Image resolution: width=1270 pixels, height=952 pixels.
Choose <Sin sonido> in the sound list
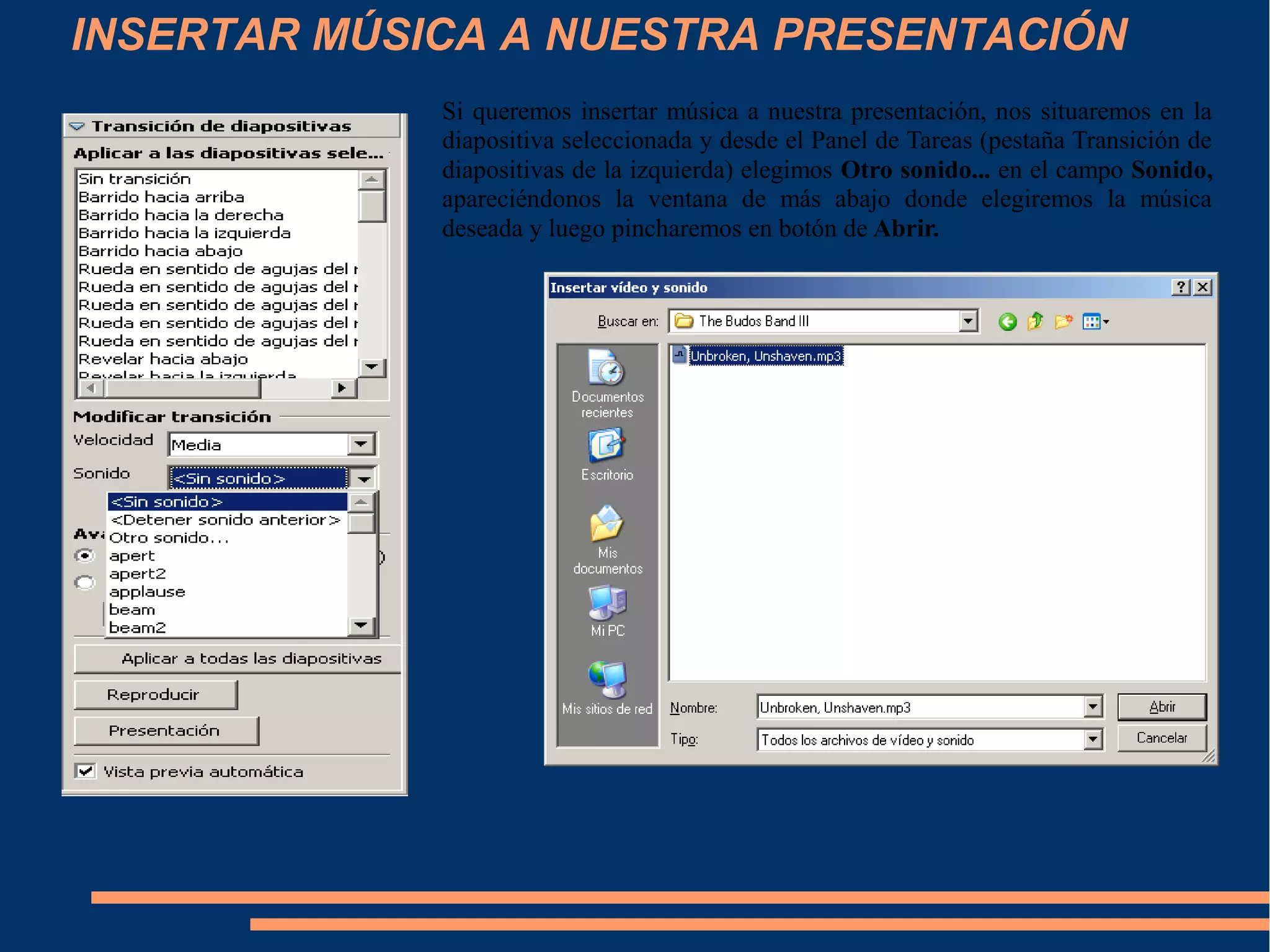(228, 501)
